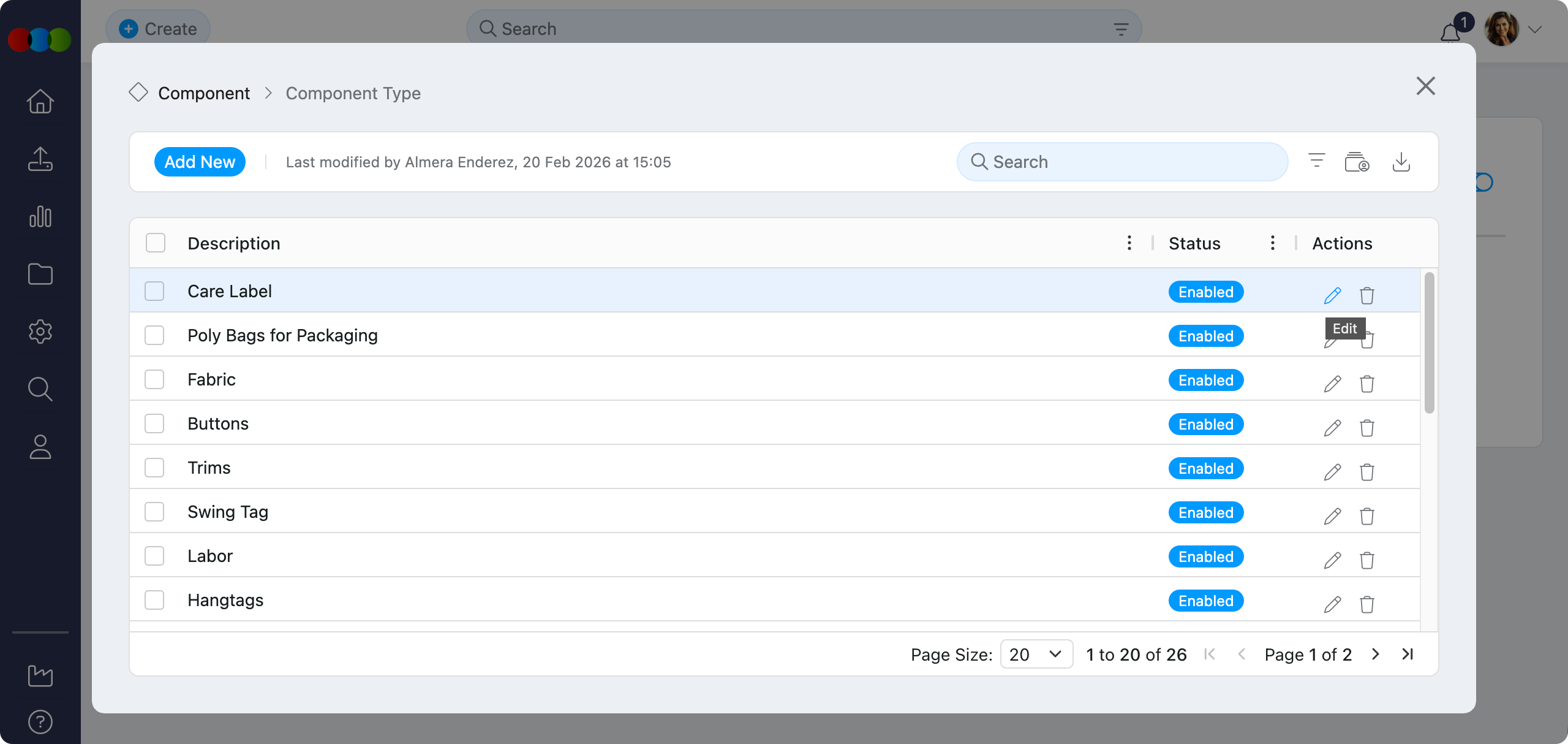Open the notifications bell
This screenshot has height=744, width=1568.
click(1450, 32)
